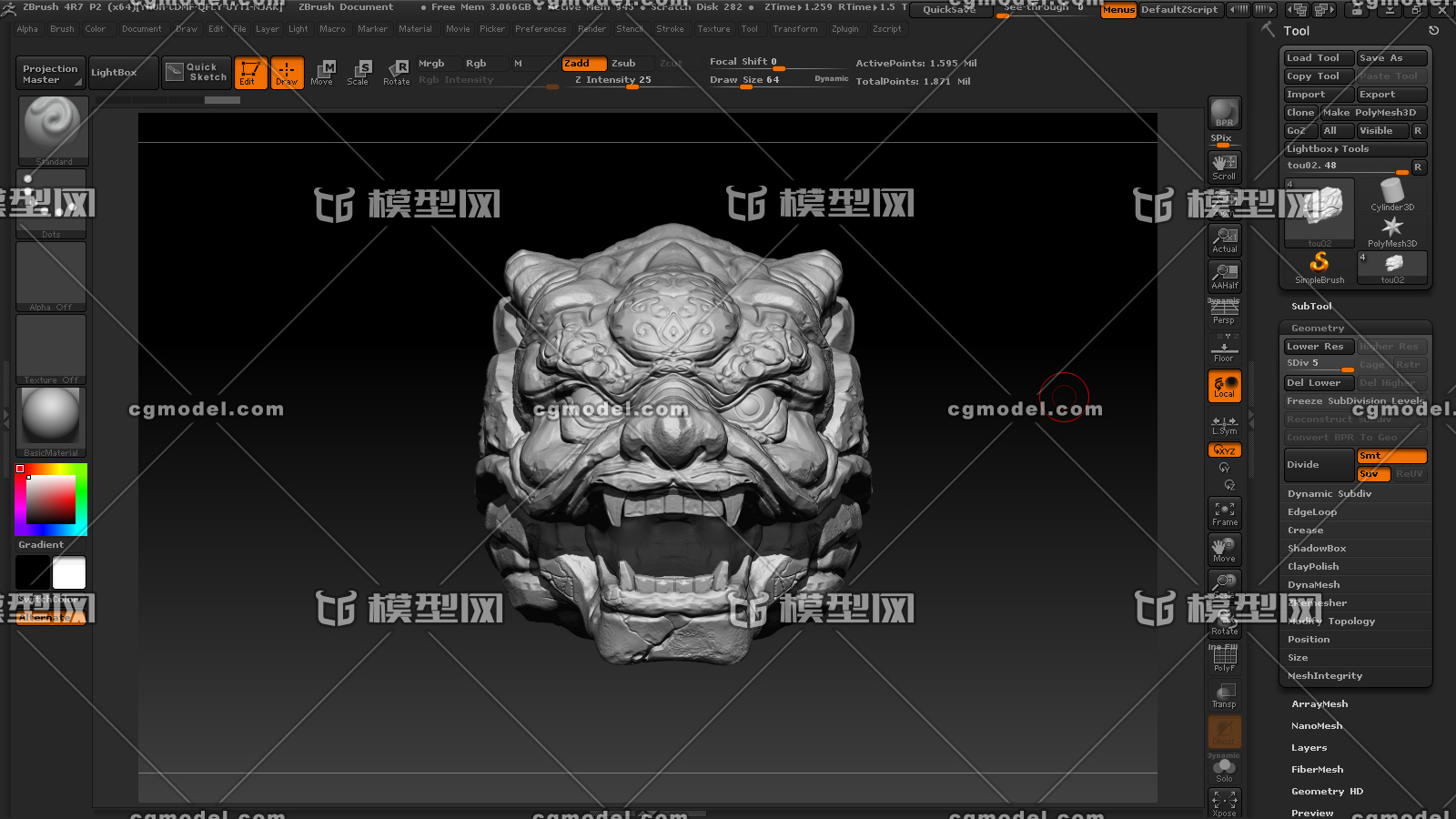Viewport: 1456px width, 819px height.
Task: Toggle the Smt option beside Divide
Action: (x=1391, y=456)
